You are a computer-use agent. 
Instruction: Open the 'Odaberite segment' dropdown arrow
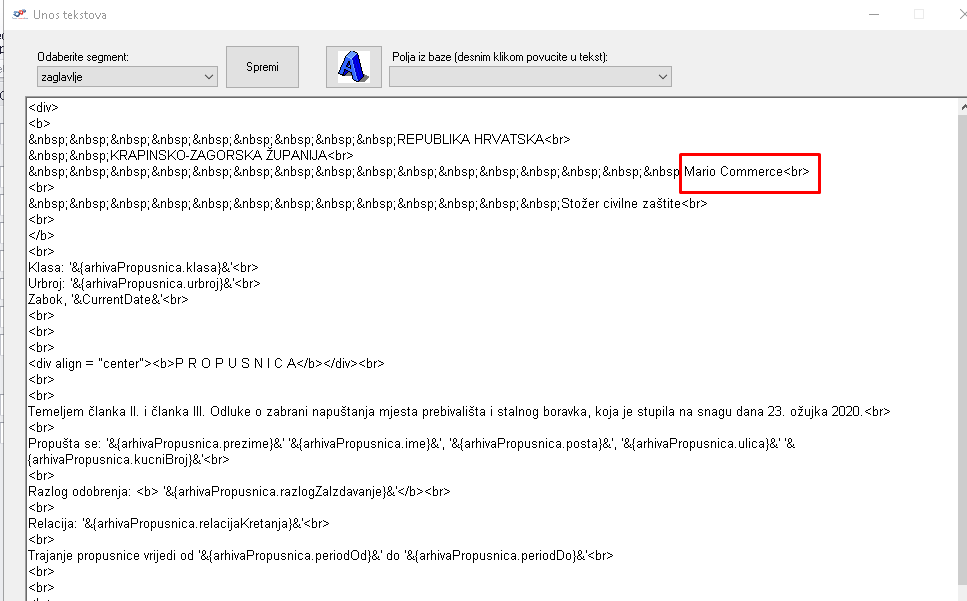tap(209, 77)
